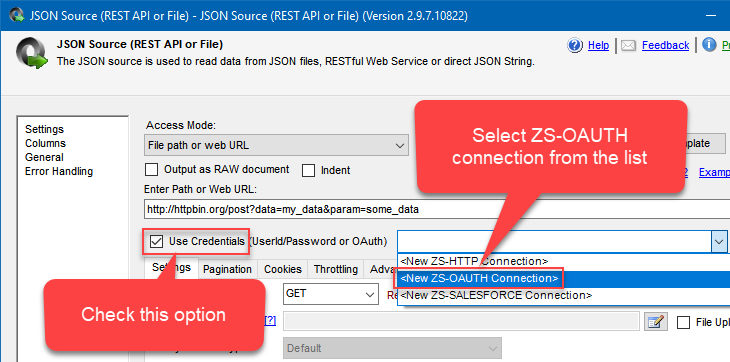Uncheck the Use Credentials checkbox
This screenshot has height=362, width=730.
(x=156, y=241)
